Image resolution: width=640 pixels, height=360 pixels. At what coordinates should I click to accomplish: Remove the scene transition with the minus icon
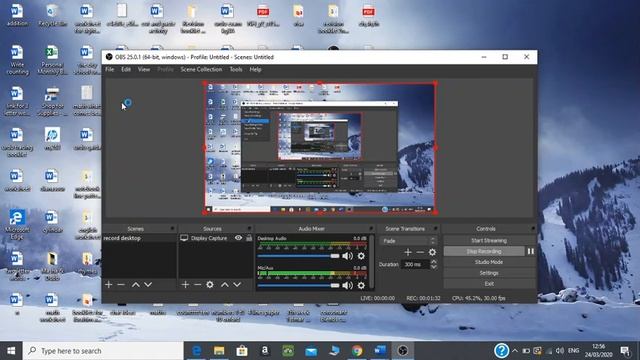420,252
